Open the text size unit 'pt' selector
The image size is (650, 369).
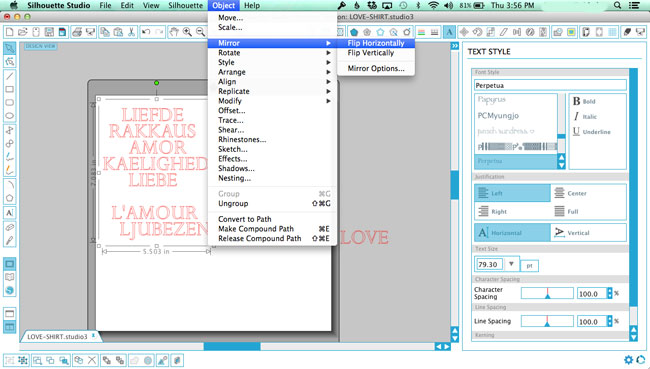coord(529,266)
